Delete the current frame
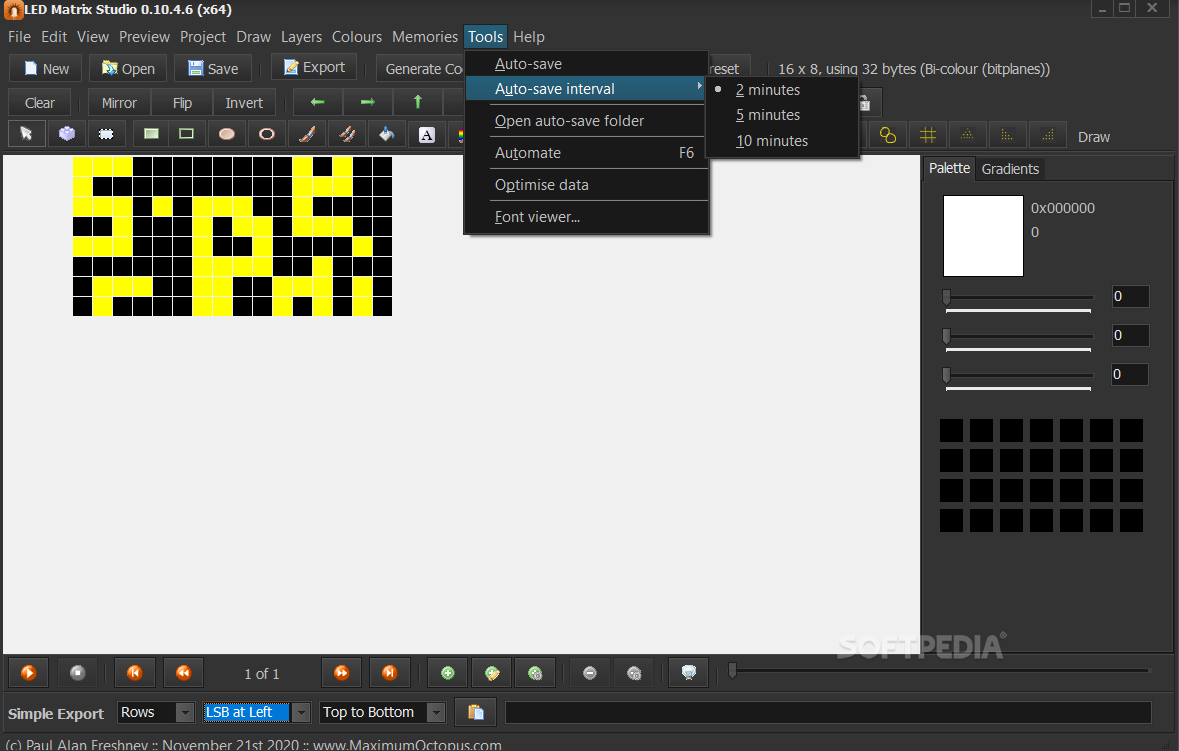Viewport: 1179px width, 751px height. [x=590, y=673]
